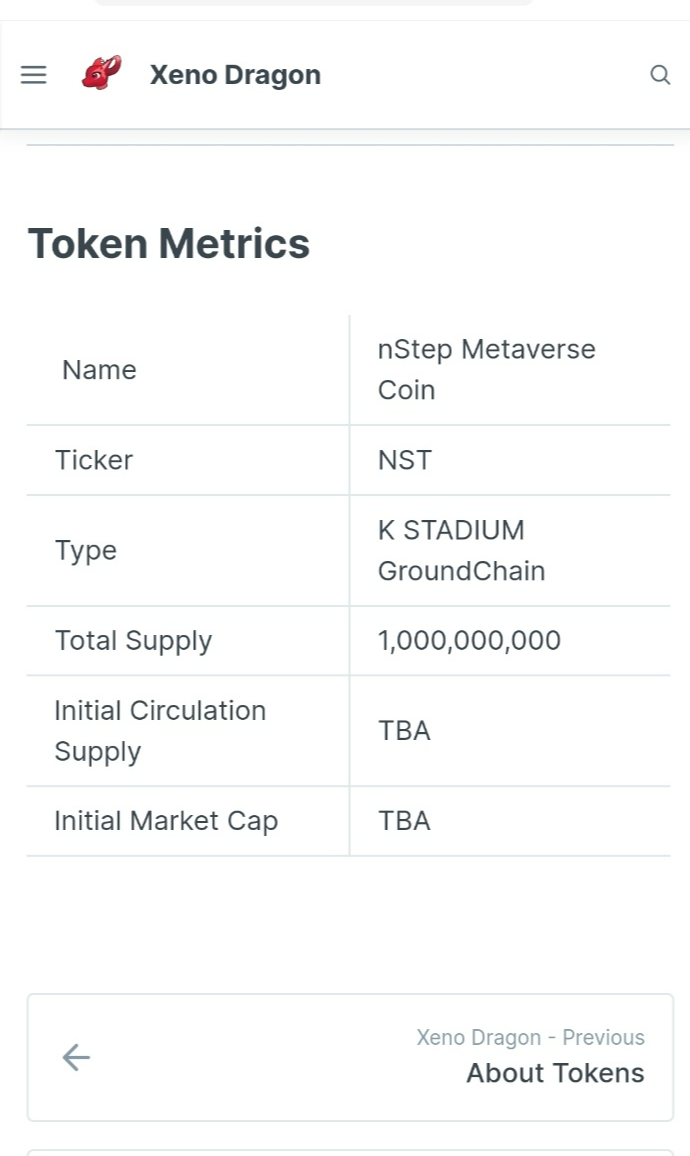Select TBA beside Initial Market Cap

point(404,821)
